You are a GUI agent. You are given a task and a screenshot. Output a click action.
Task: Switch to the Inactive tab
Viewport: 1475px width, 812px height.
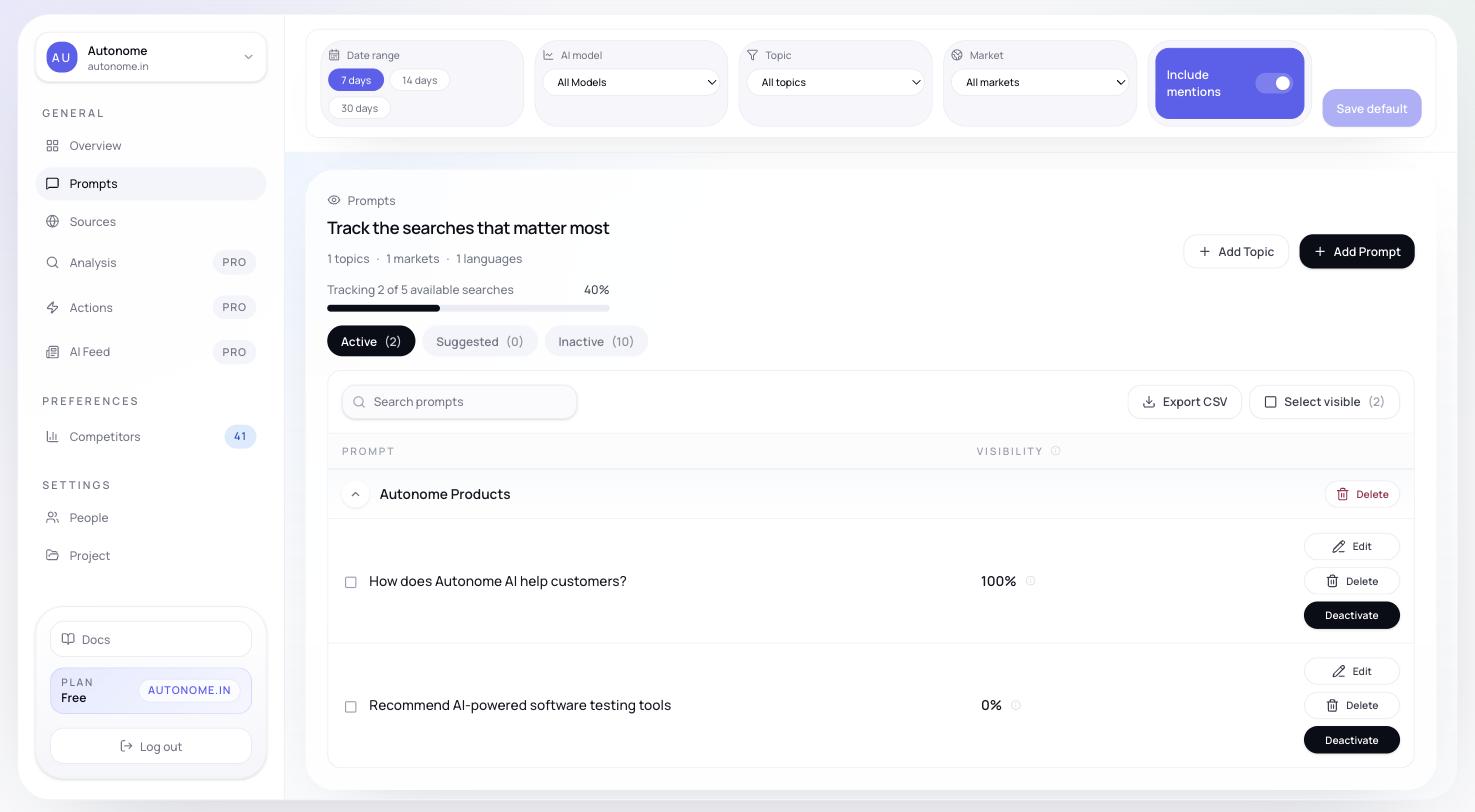coord(596,341)
